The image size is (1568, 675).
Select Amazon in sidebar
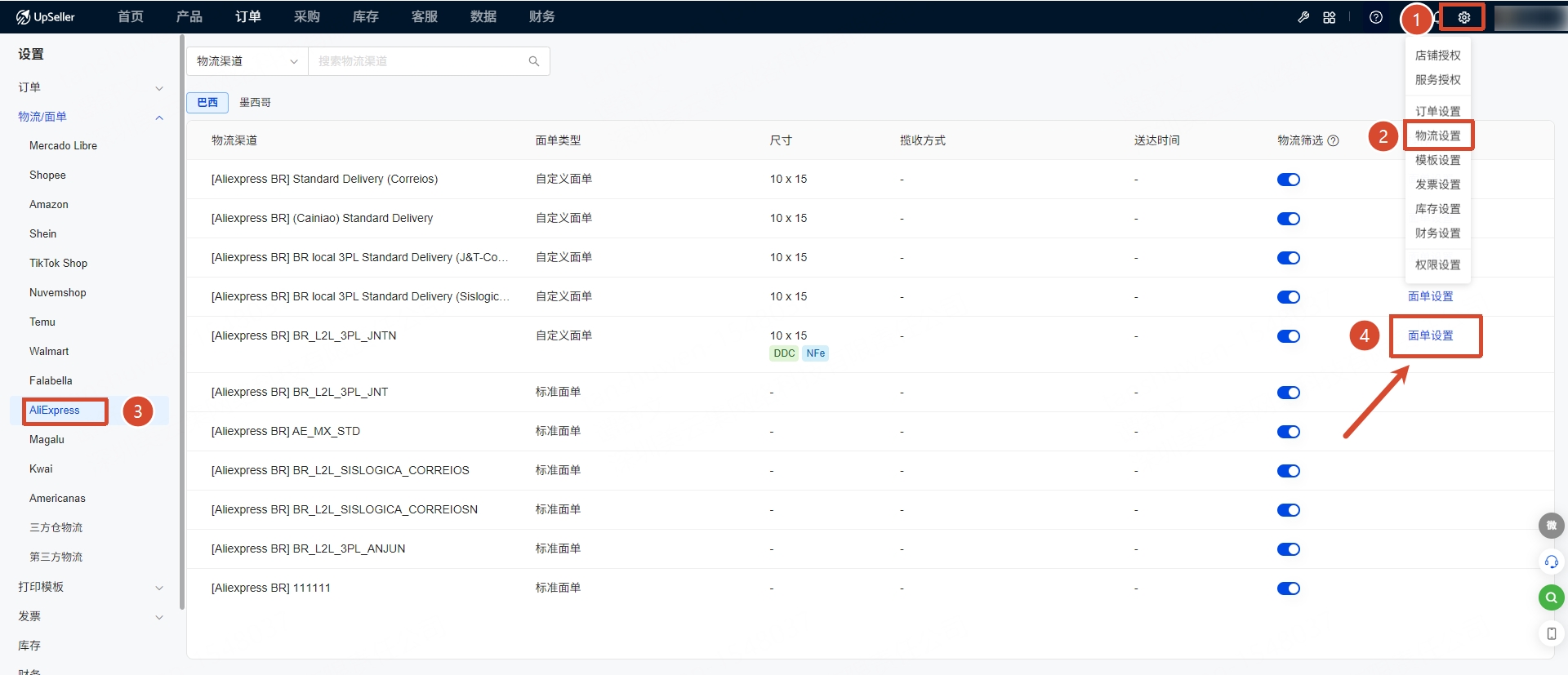[x=49, y=205]
